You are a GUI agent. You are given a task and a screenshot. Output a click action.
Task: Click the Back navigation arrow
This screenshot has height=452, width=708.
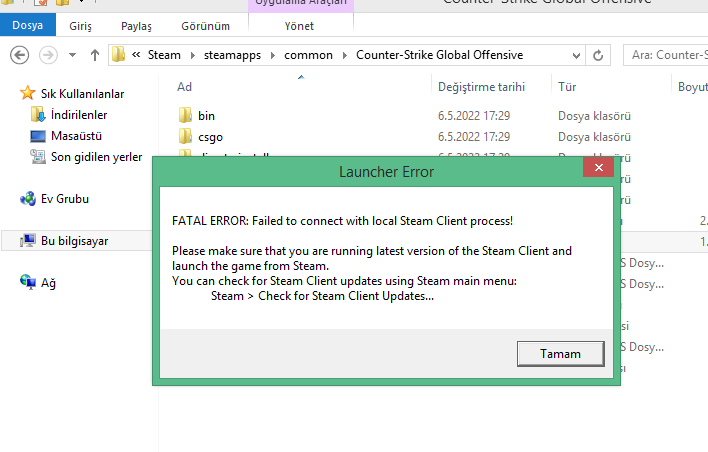click(x=19, y=56)
